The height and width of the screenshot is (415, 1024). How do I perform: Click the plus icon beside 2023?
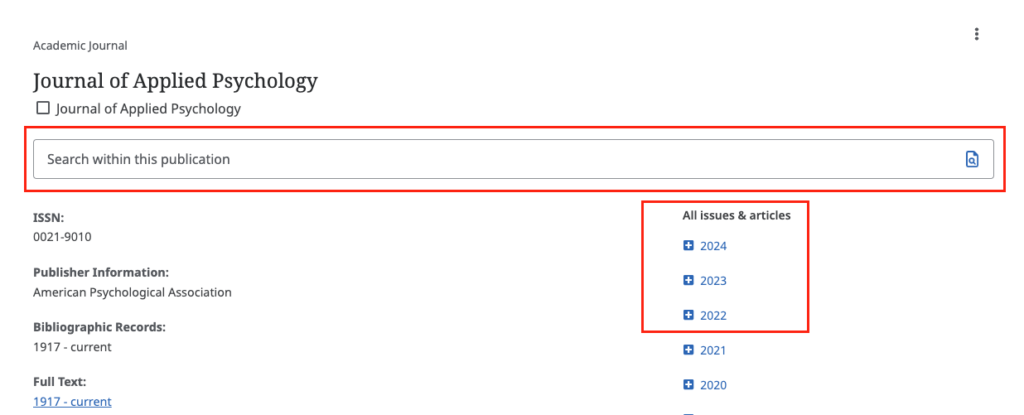688,281
